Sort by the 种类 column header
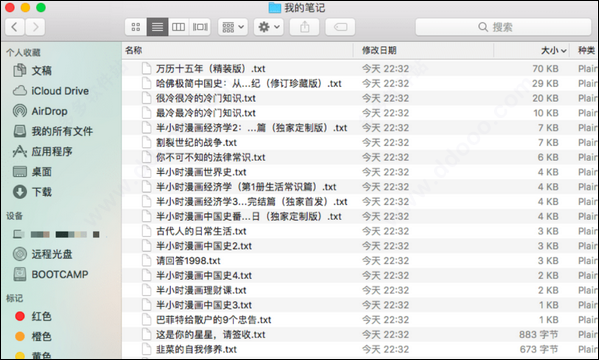599x360 pixels. coord(586,50)
